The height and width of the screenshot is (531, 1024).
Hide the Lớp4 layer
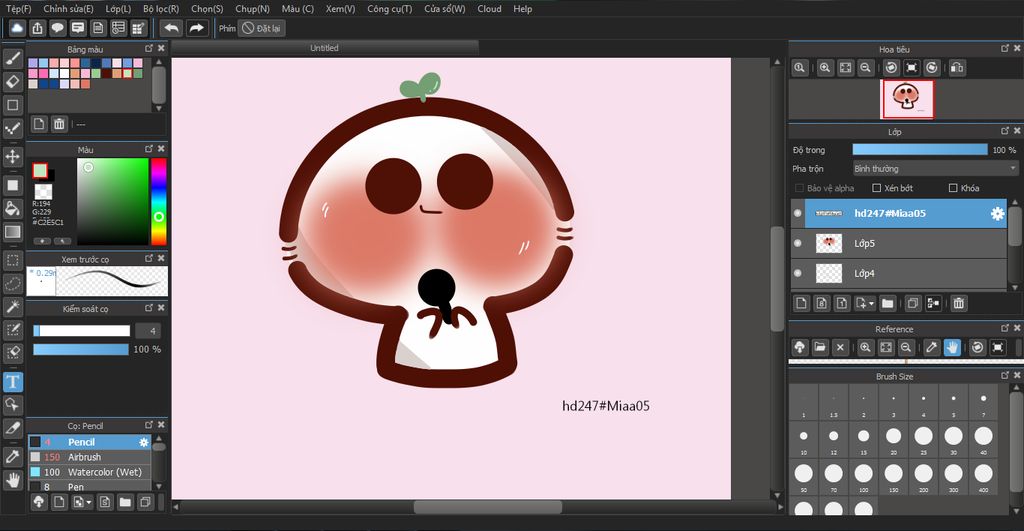pos(797,273)
